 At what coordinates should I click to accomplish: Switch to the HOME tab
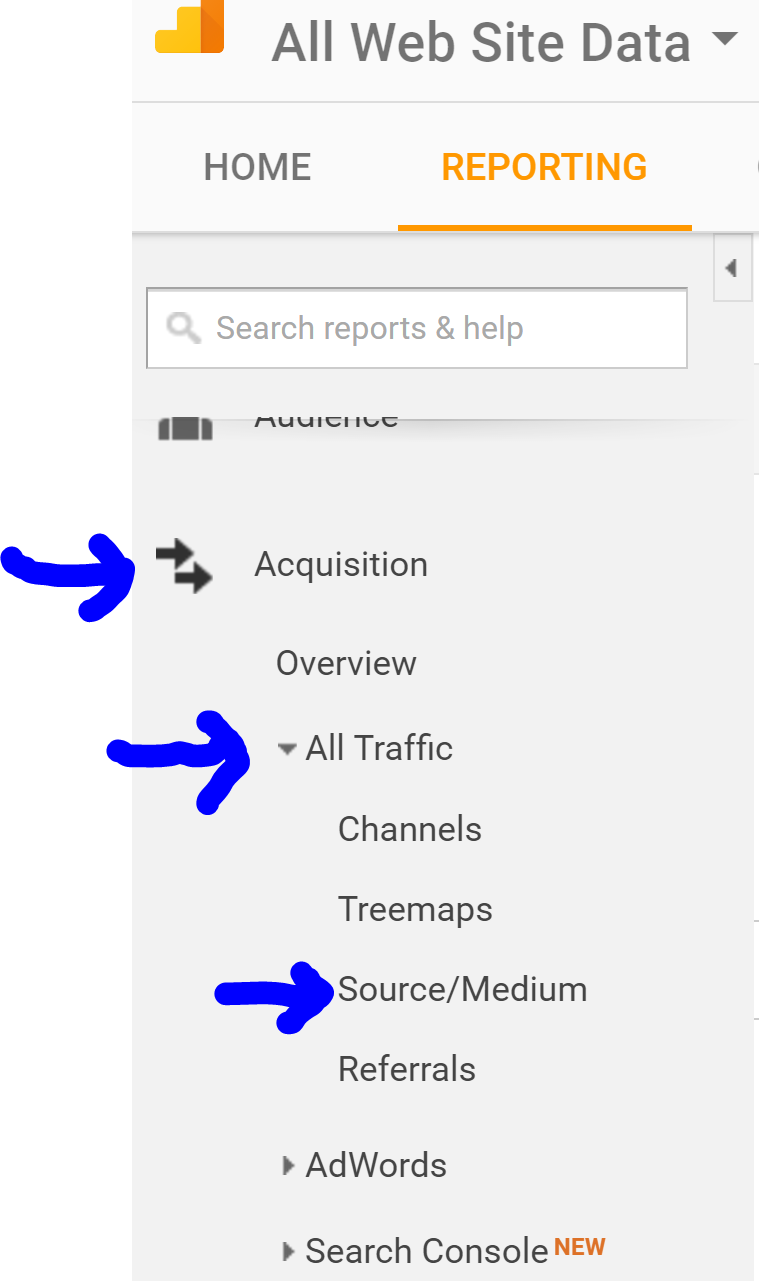click(257, 167)
